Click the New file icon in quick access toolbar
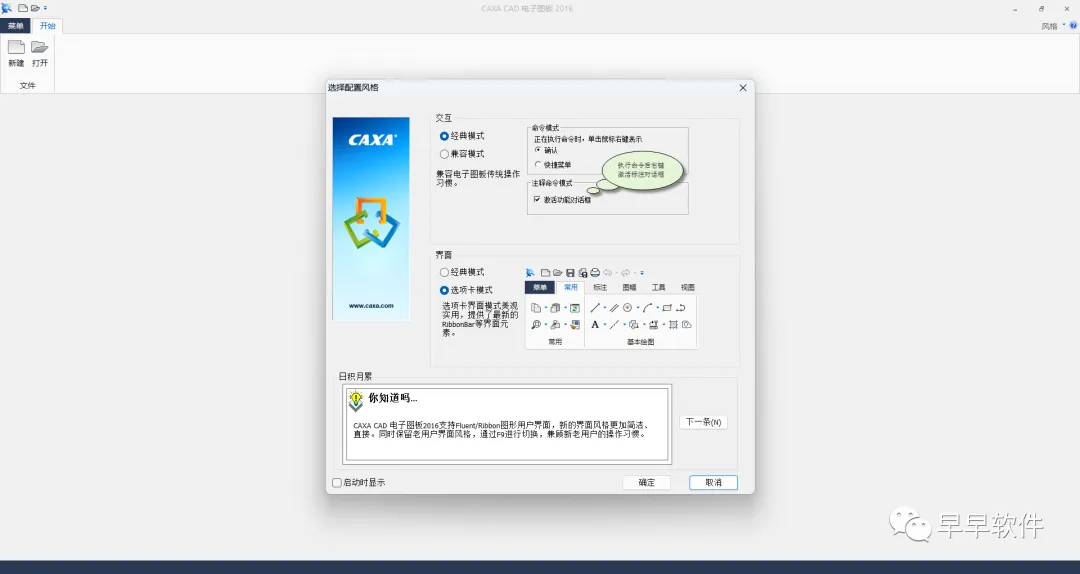 (23, 8)
